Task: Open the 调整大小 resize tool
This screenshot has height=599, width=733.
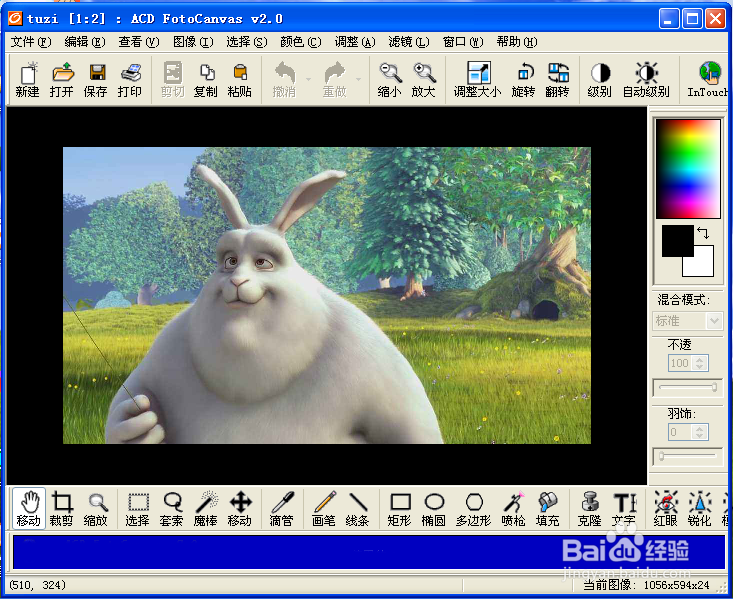Action: coord(477,79)
